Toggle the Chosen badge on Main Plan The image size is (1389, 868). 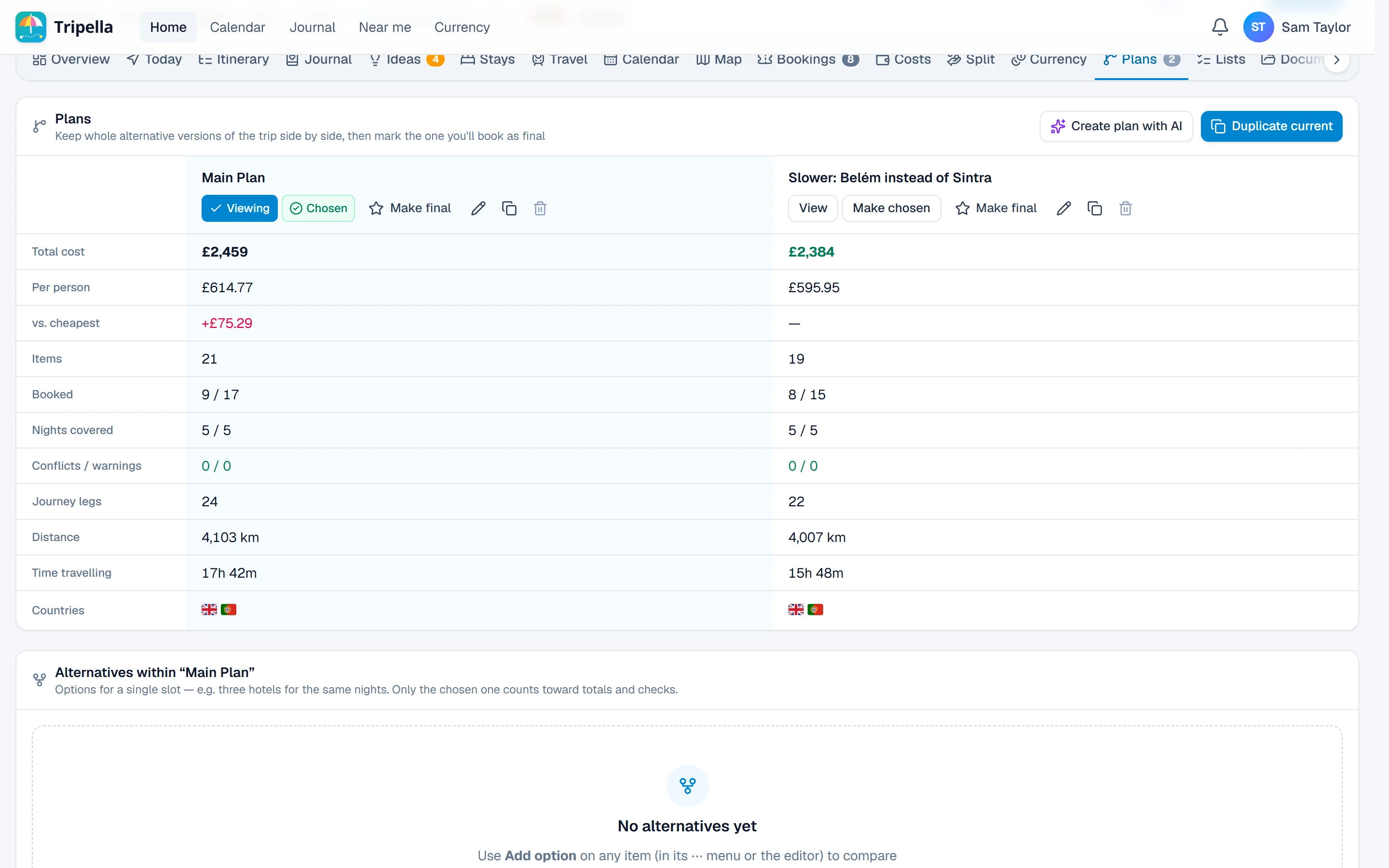[318, 208]
